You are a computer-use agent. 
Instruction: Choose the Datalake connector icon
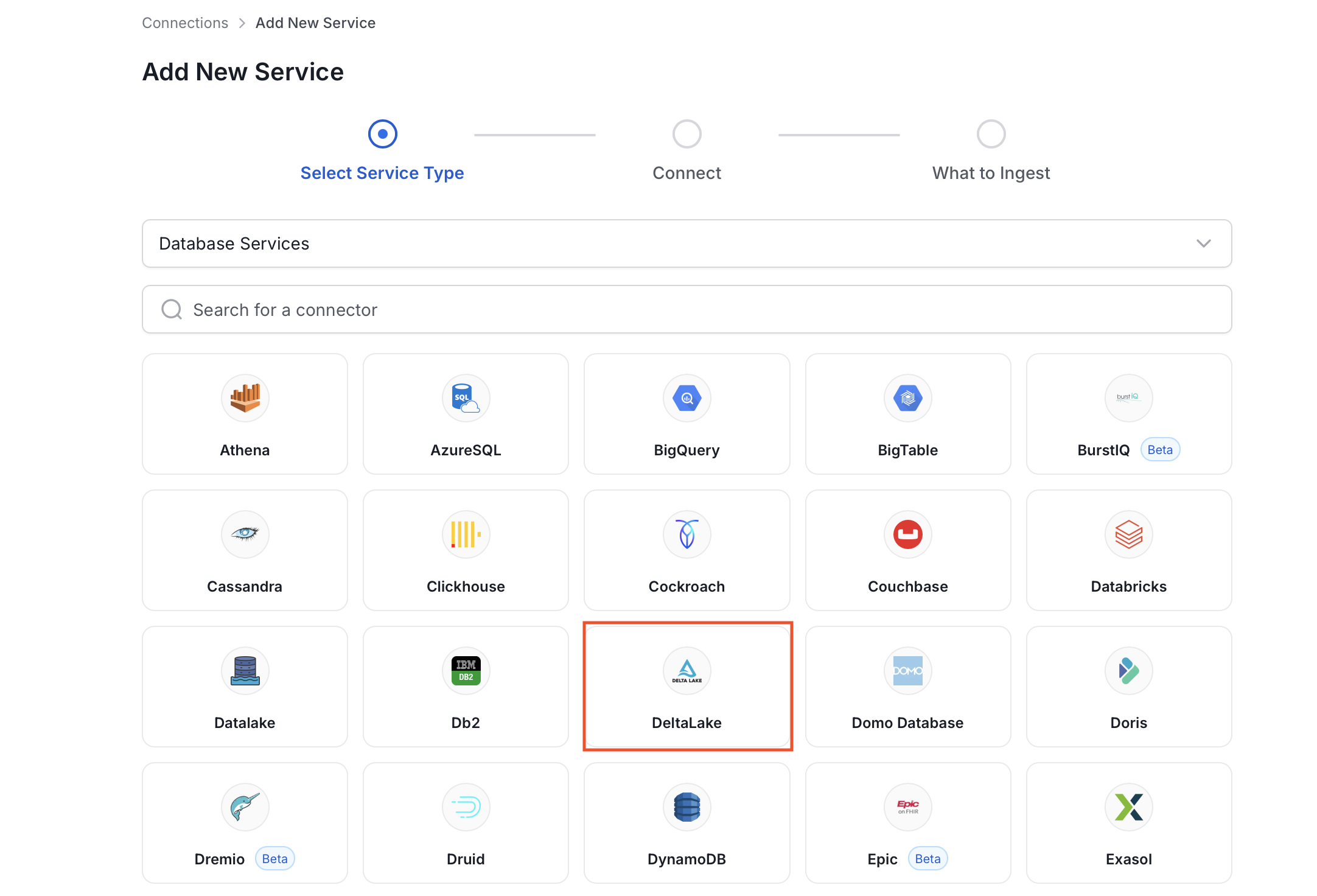click(x=245, y=671)
